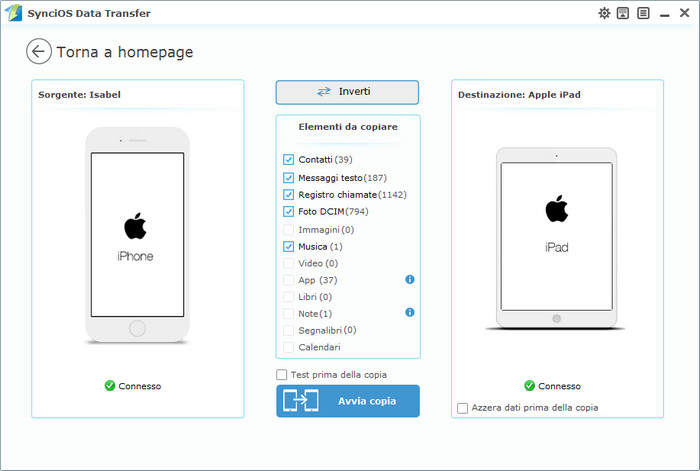The height and width of the screenshot is (471, 700).
Task: Click the Connesso status under iPad
Action: pos(559,386)
